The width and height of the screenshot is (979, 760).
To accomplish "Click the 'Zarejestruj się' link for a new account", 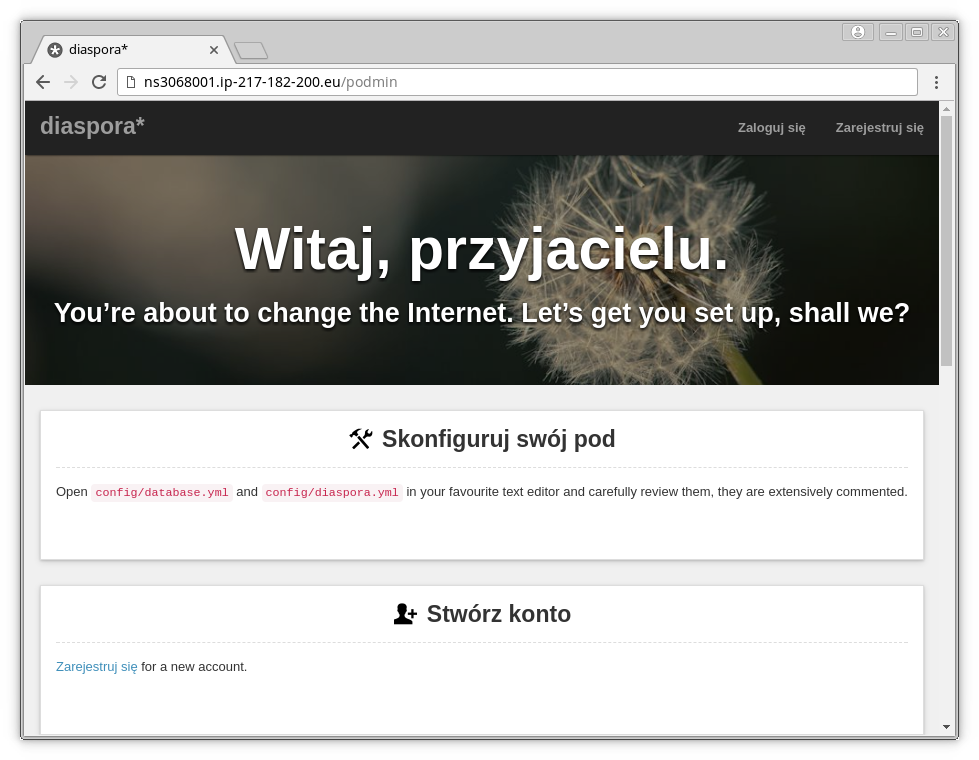I will click(x=96, y=666).
